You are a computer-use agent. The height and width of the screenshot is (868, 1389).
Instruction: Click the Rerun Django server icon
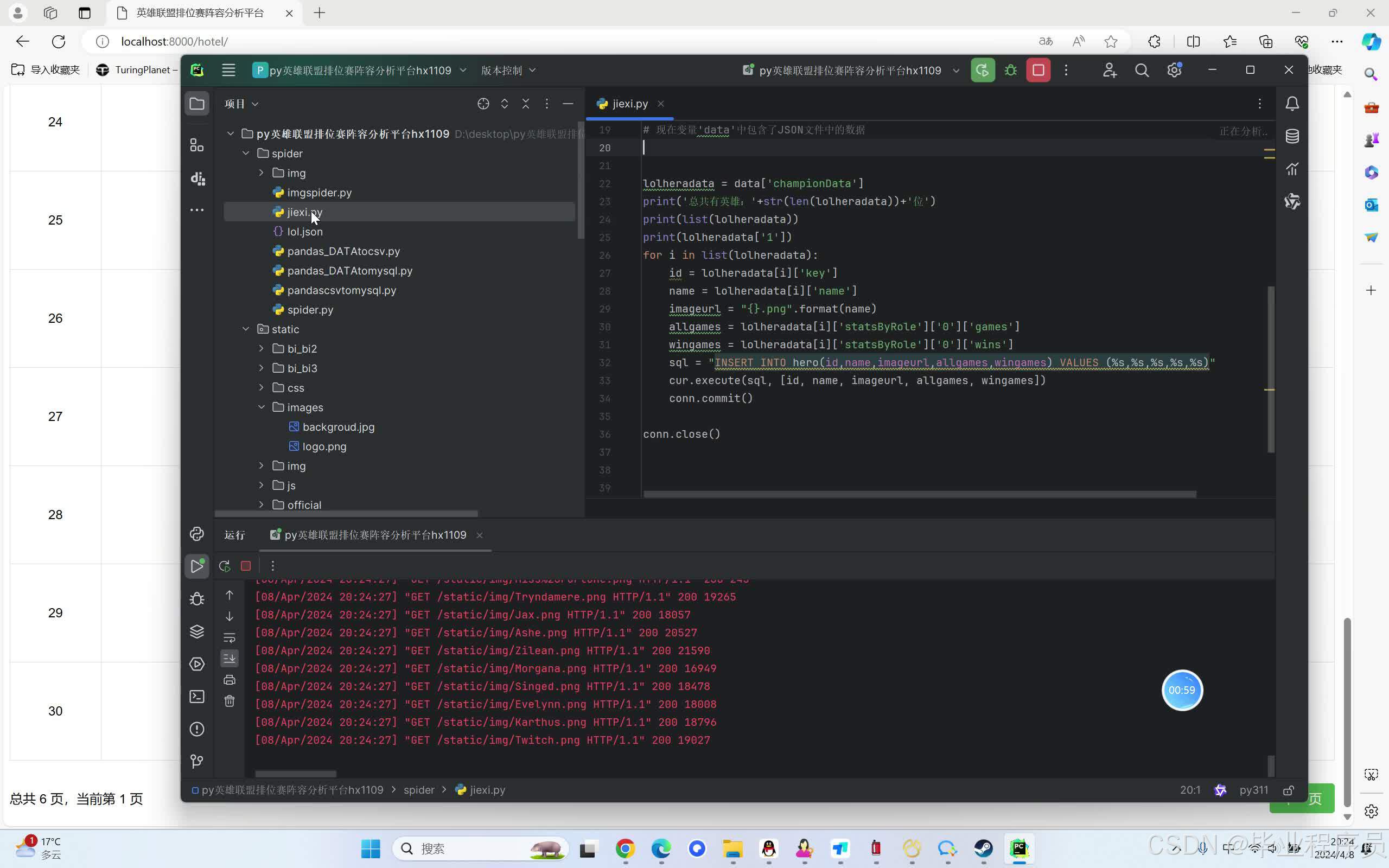pos(982,70)
